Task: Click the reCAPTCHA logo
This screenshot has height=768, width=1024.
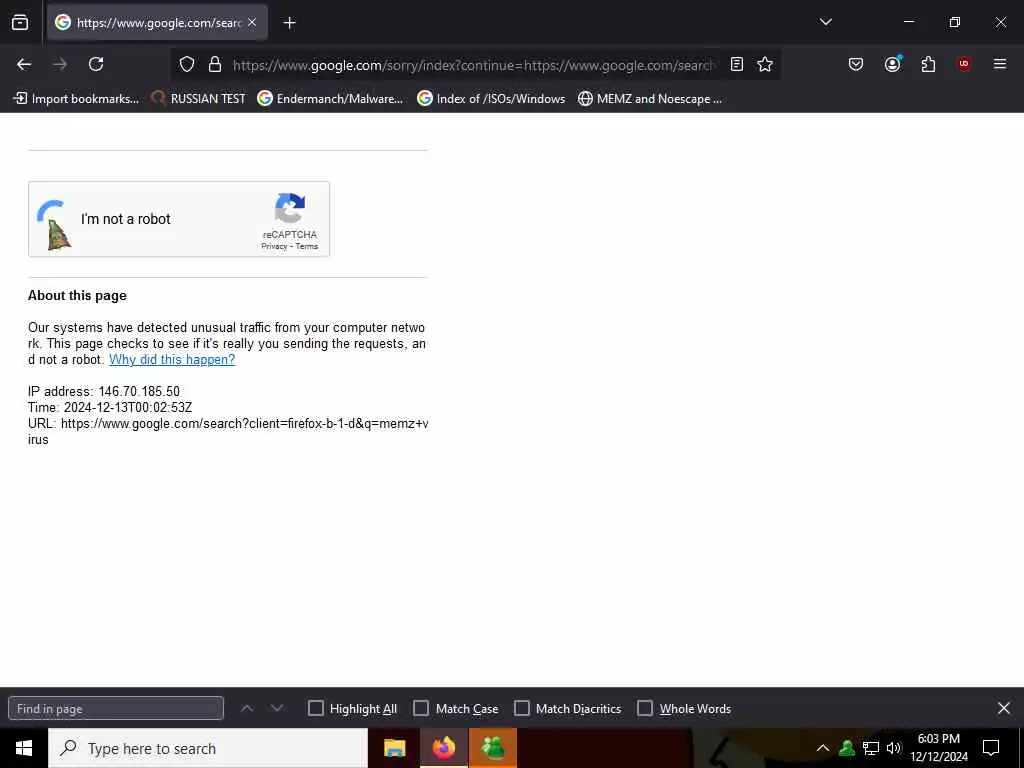Action: click(x=290, y=208)
